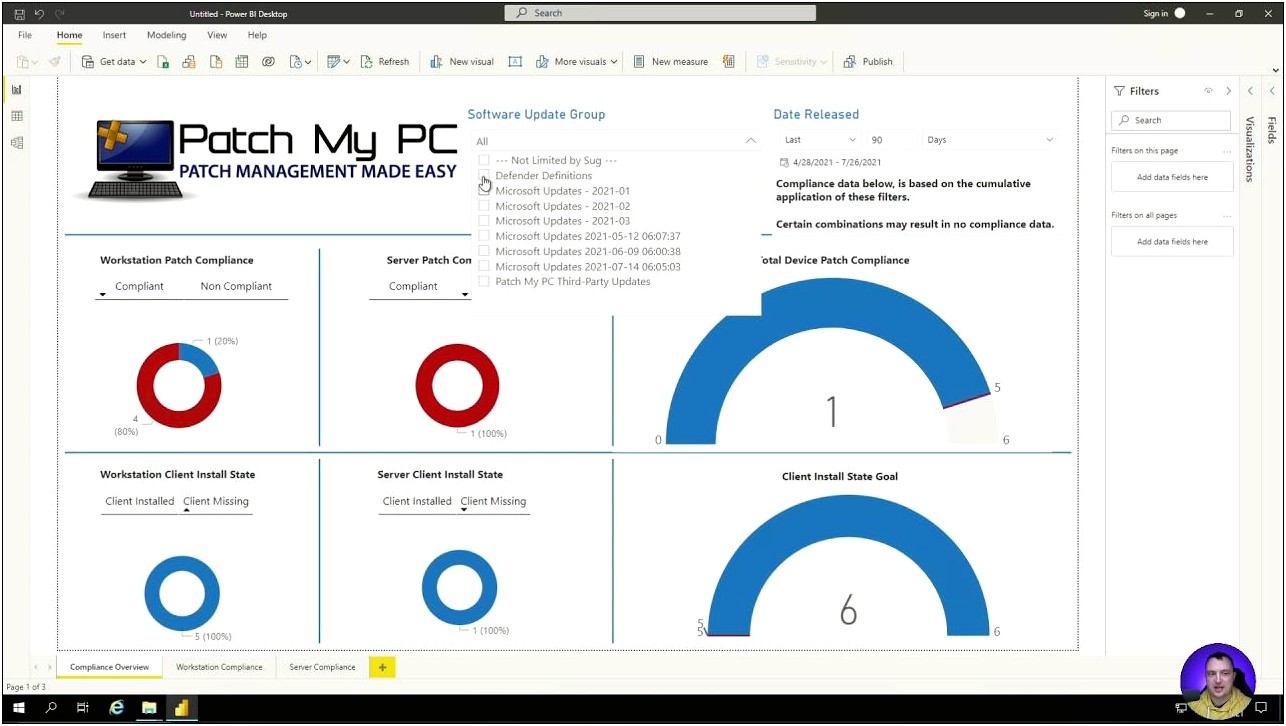
Task: Check the Defender Definitions option
Action: point(484,176)
